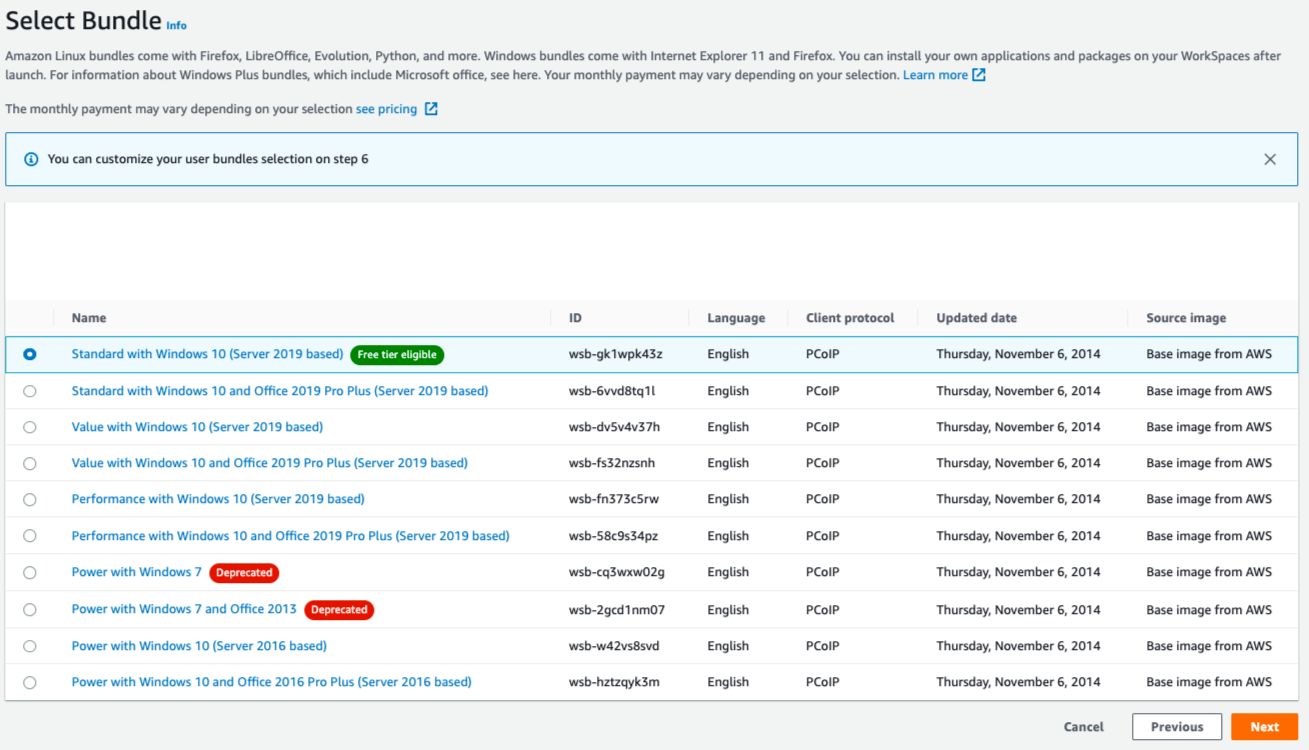Viewport: 1309px width, 750px height.
Task: Click PCoIP in the wsb-hztzqyk3m row
Action: 823,682
